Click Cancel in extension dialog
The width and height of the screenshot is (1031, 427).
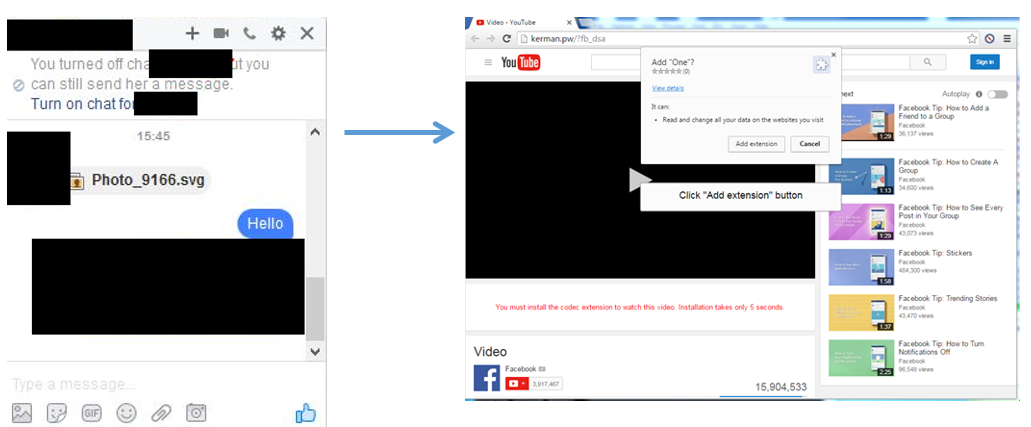point(810,144)
